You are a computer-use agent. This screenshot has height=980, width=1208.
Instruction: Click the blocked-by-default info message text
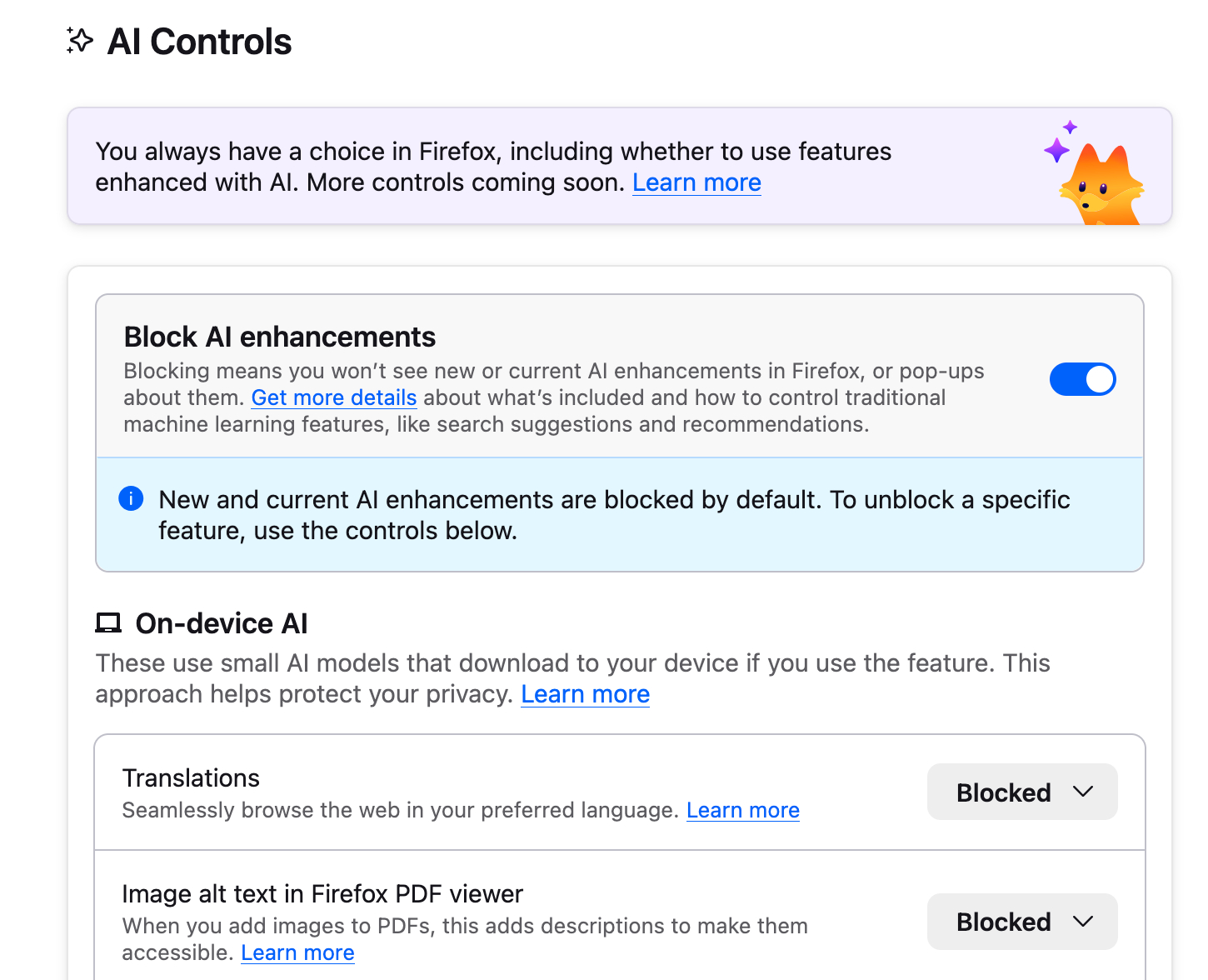coord(614,515)
